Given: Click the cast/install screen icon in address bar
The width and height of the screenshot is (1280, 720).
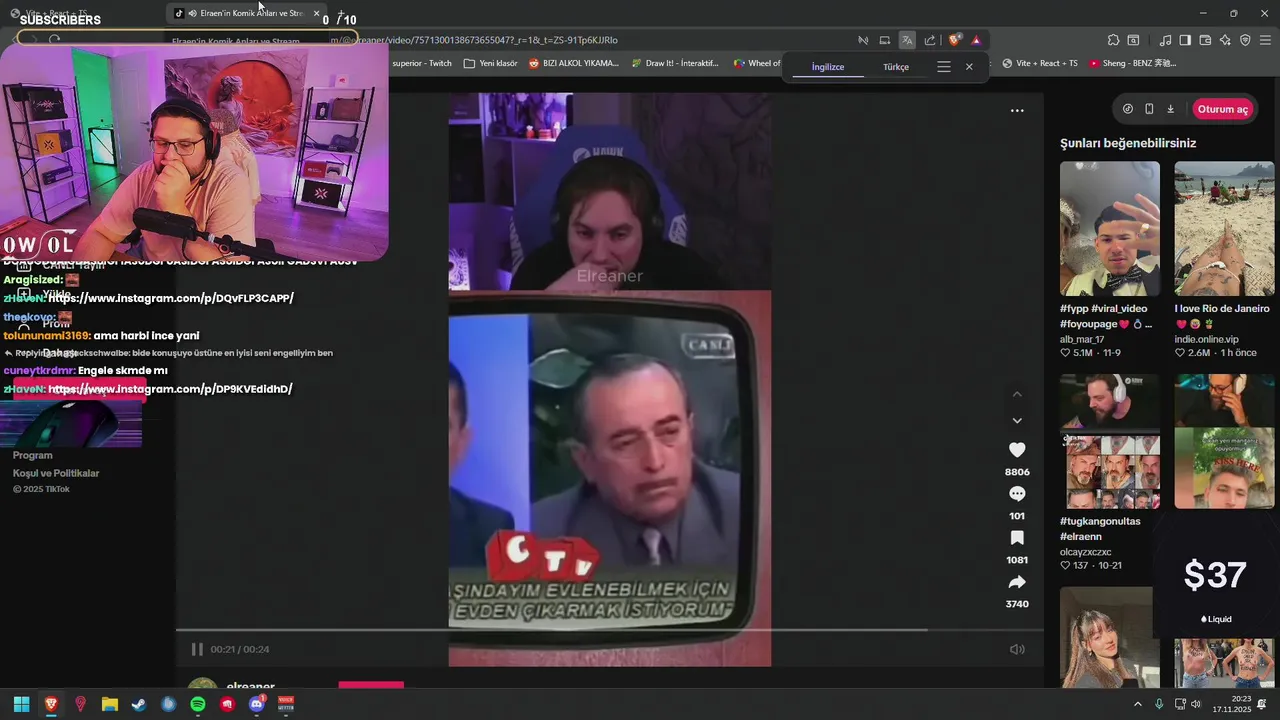Looking at the screenshot, I should pos(885,40).
